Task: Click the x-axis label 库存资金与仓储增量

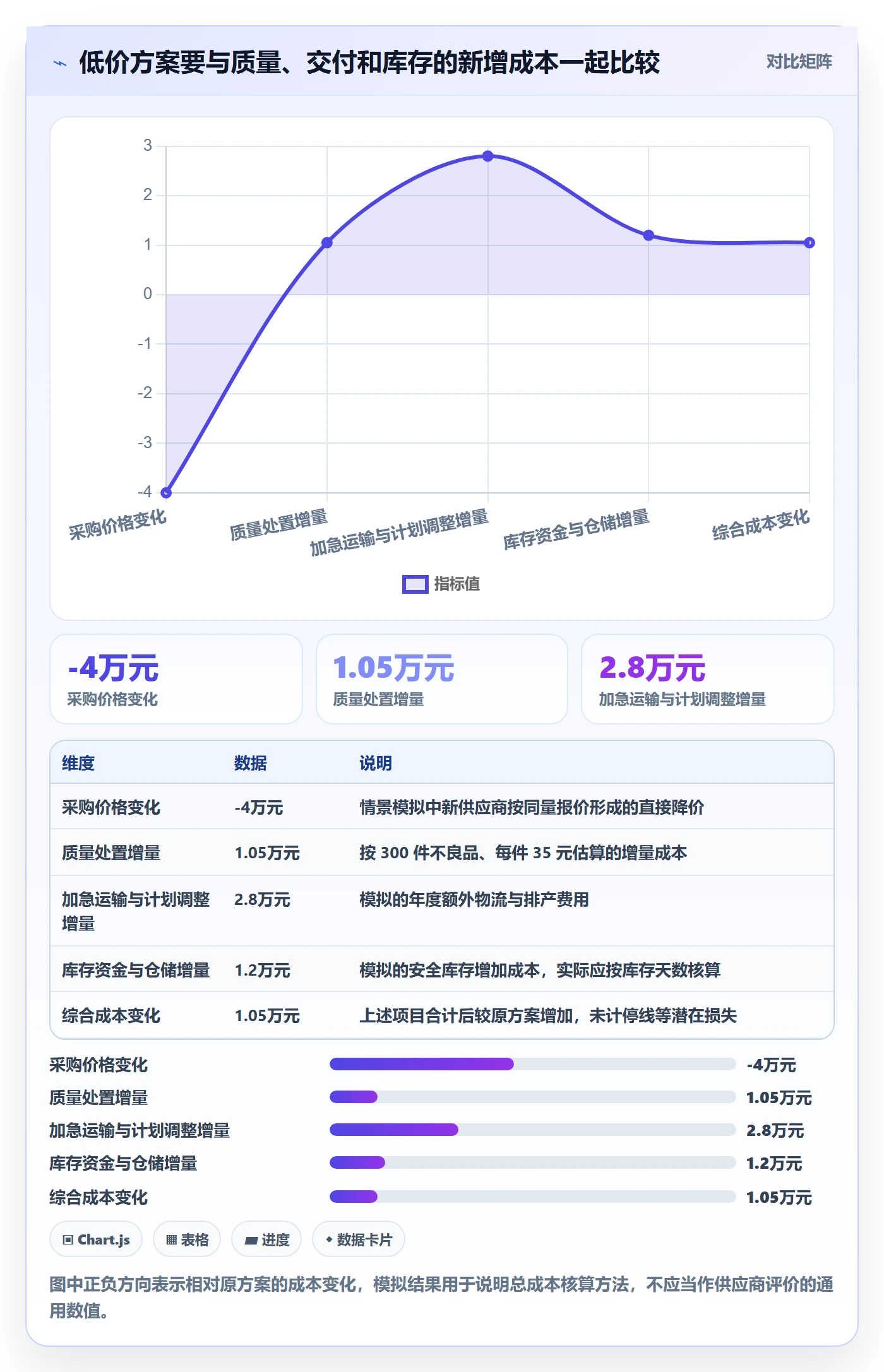Action: click(576, 529)
